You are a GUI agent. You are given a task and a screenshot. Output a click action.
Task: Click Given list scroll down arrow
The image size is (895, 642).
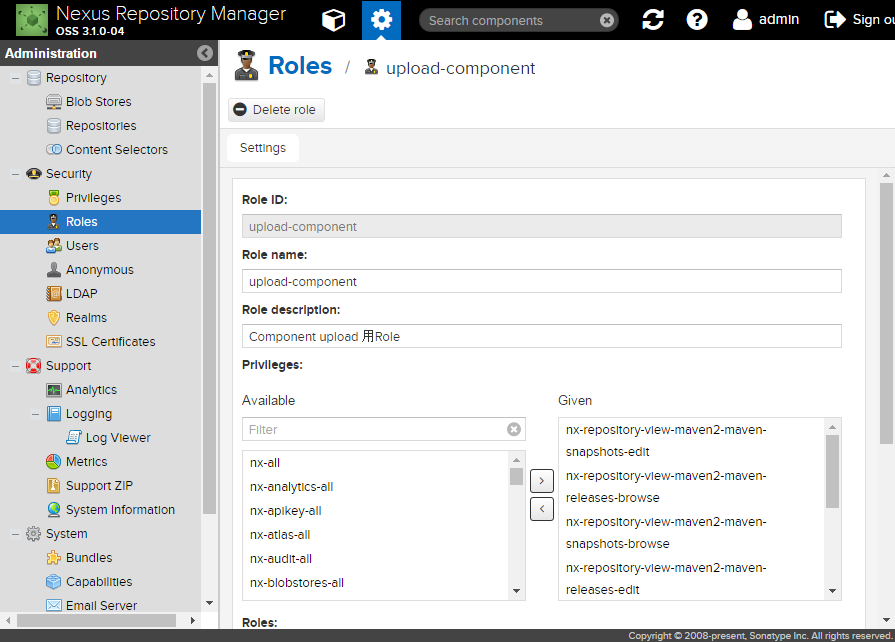click(832, 591)
